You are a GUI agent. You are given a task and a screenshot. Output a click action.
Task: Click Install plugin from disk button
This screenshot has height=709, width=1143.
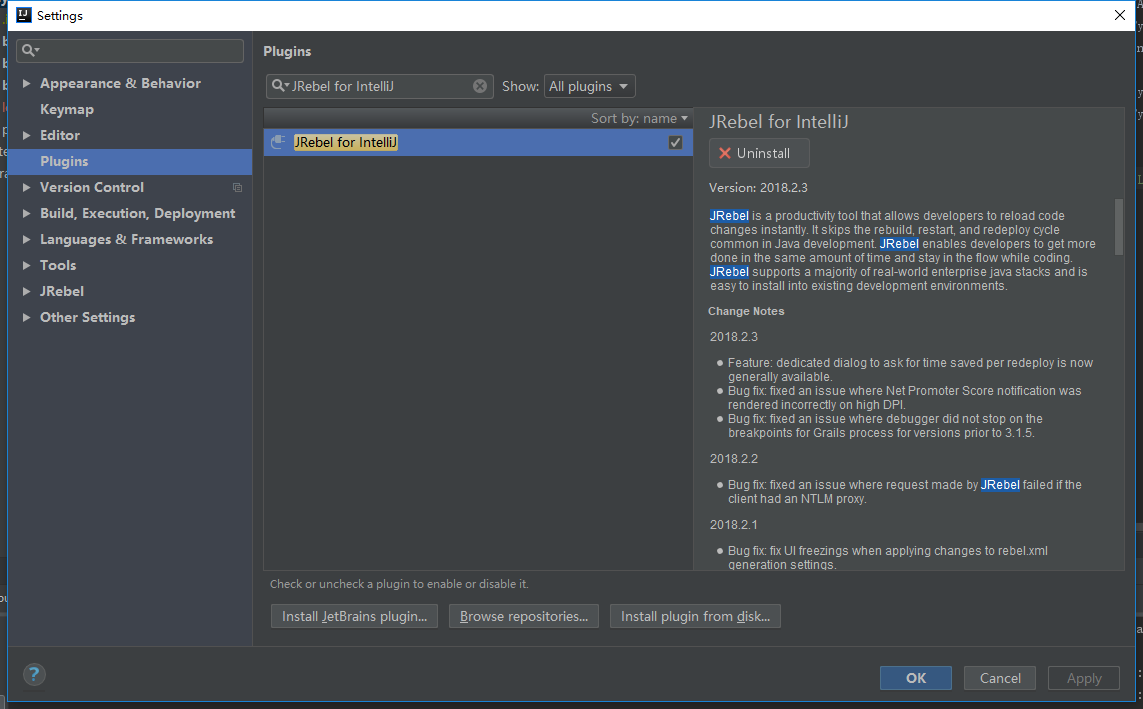(x=695, y=616)
